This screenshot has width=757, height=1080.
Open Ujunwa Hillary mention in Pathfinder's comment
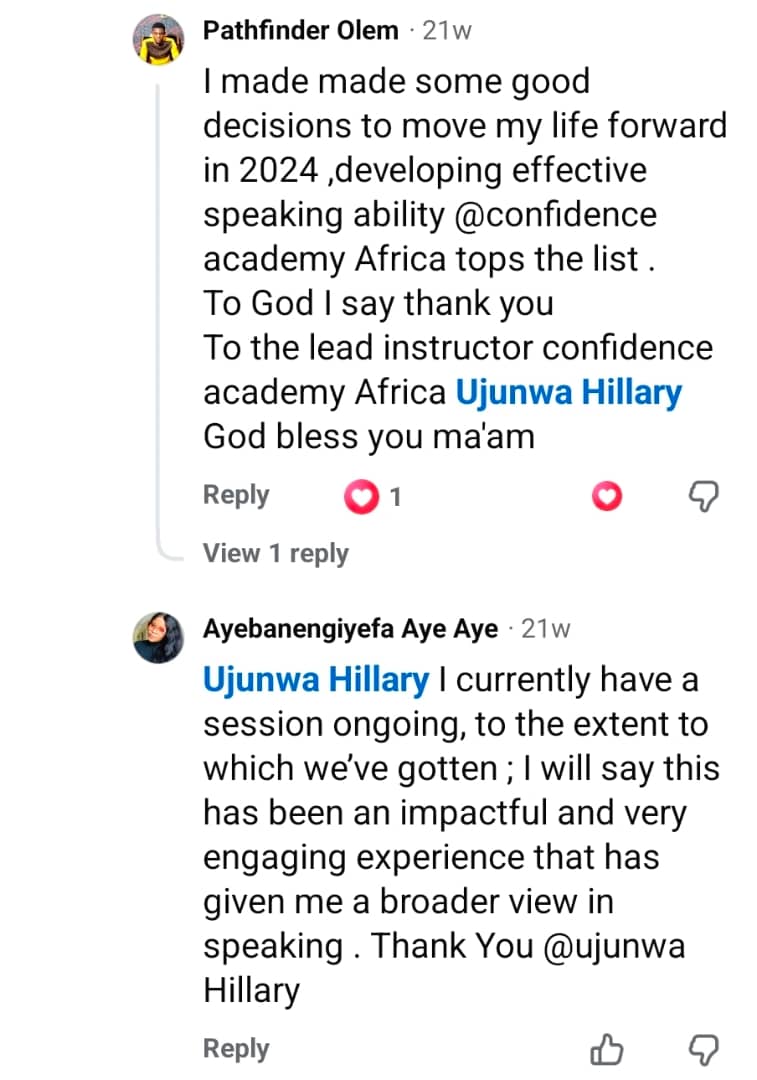pyautogui.click(x=568, y=392)
